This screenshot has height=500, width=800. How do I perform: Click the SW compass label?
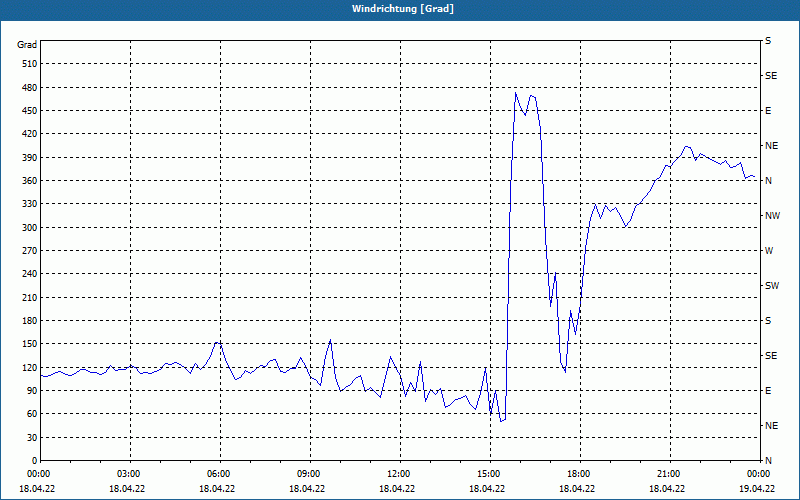[772, 286]
